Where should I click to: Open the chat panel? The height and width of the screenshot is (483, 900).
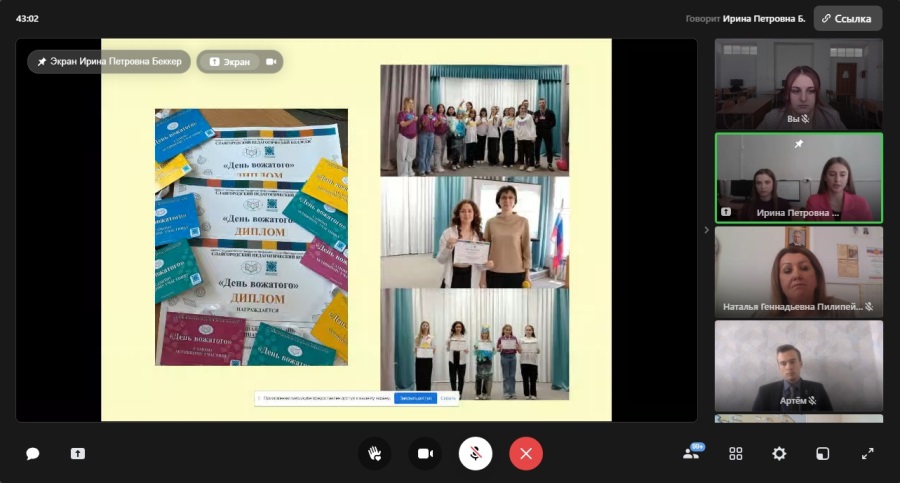pos(32,453)
